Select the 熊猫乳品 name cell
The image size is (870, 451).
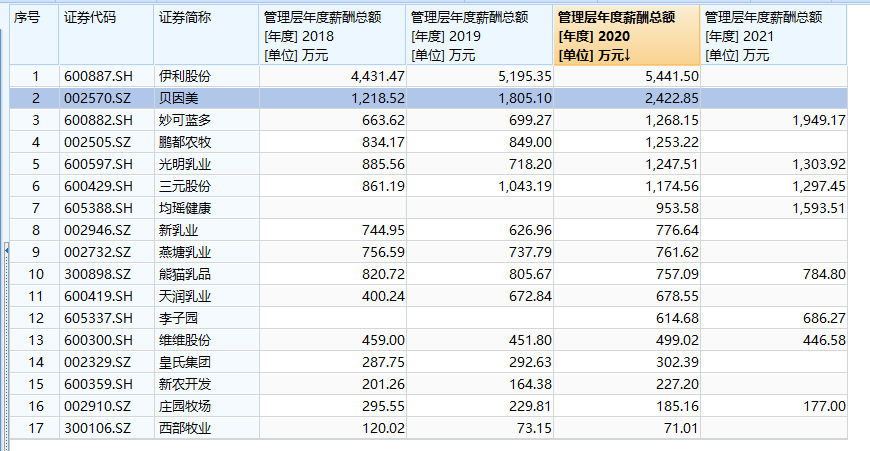pos(185,274)
